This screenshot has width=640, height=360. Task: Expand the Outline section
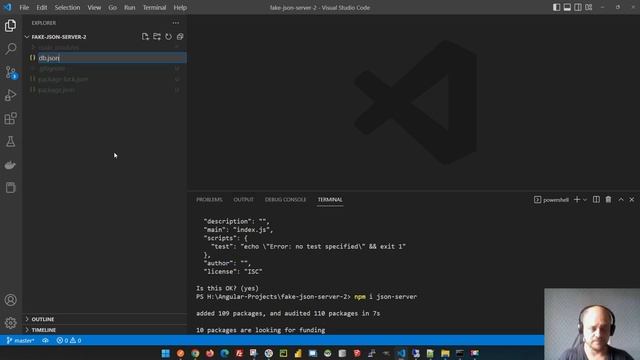(x=105, y=319)
